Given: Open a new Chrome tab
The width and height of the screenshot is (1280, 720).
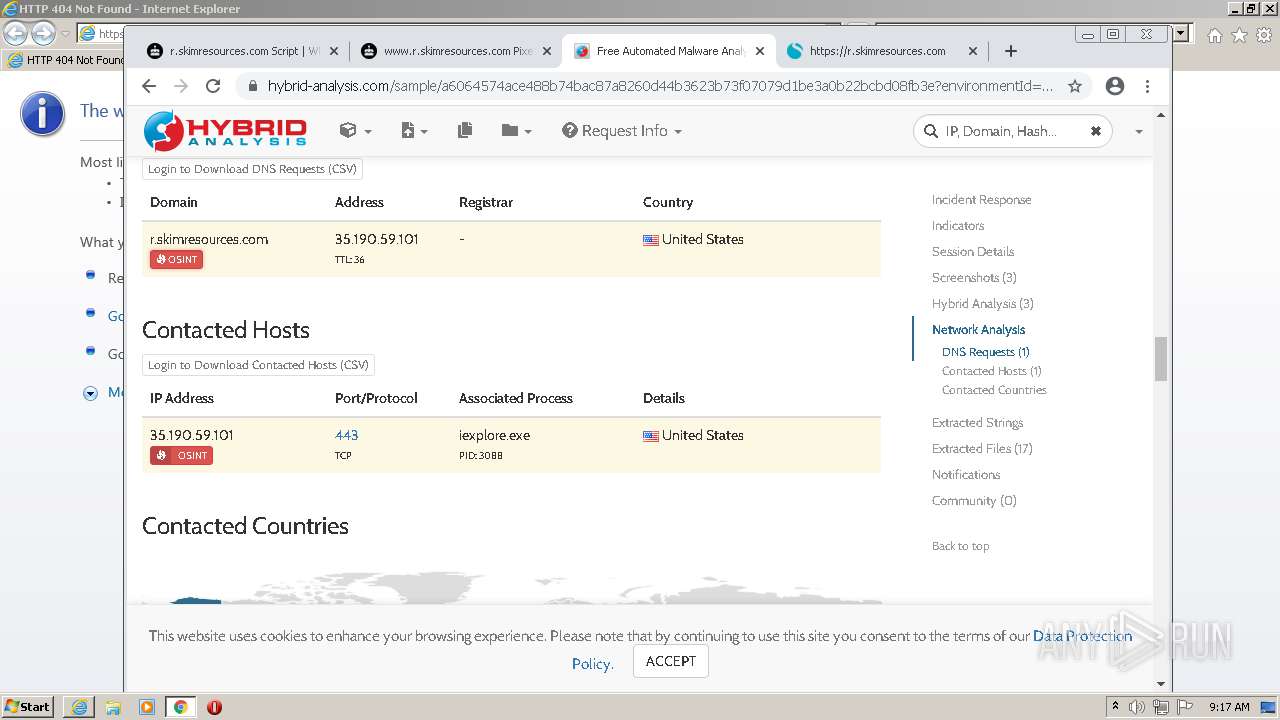Looking at the screenshot, I should (x=1011, y=51).
